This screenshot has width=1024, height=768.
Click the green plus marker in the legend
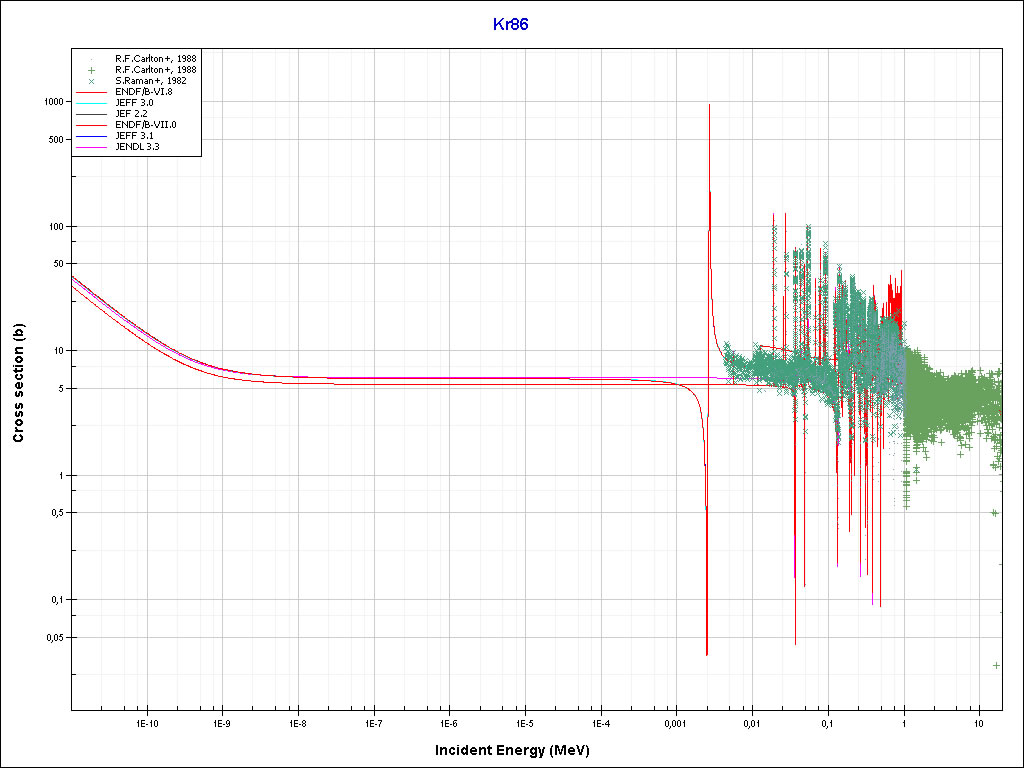91,70
